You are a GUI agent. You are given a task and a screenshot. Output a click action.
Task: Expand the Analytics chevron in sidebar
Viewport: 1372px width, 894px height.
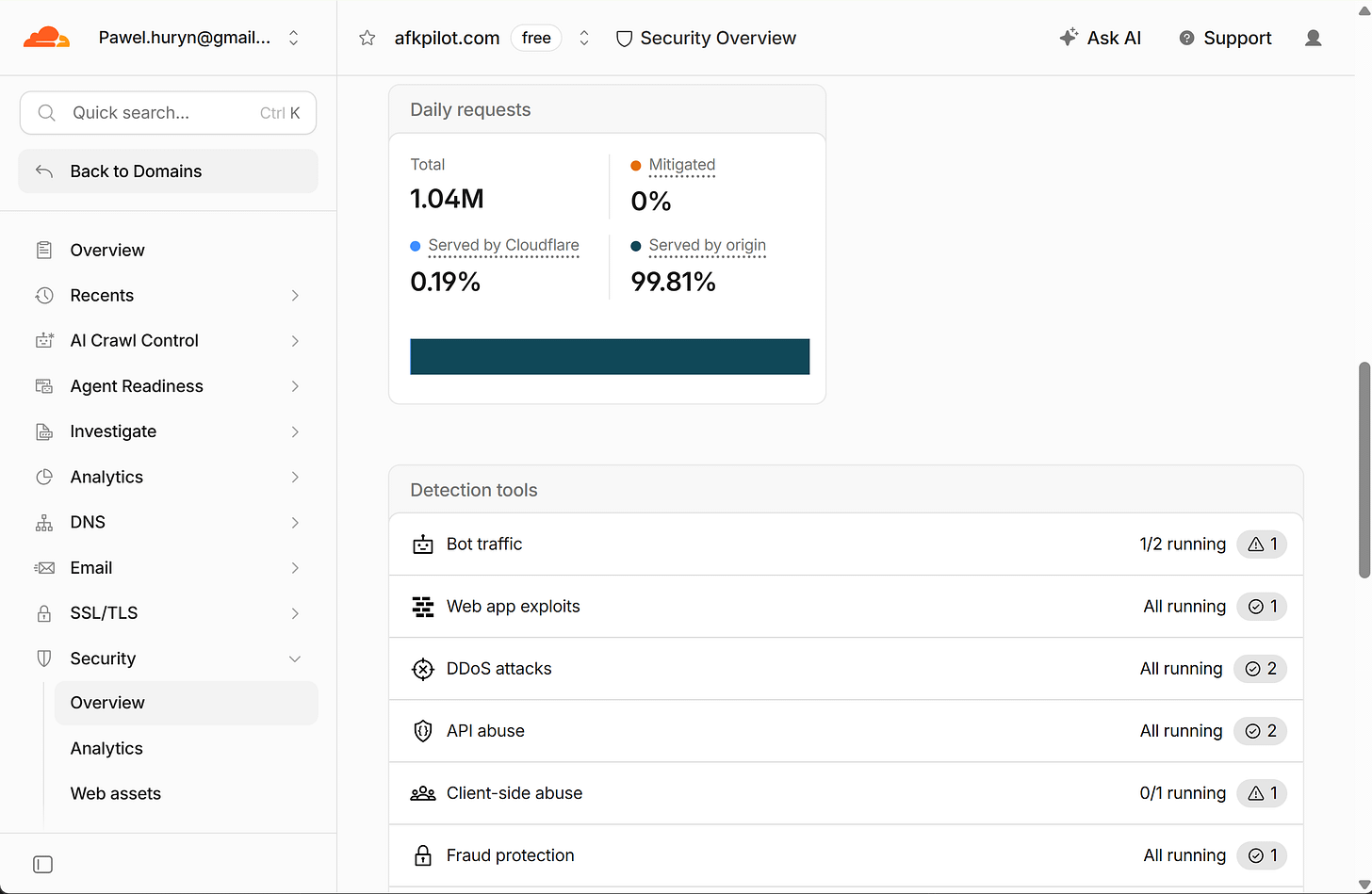coord(295,477)
